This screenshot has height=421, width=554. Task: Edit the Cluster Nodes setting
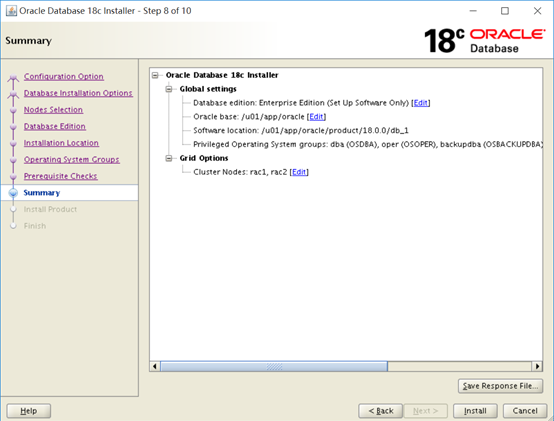coord(299,172)
